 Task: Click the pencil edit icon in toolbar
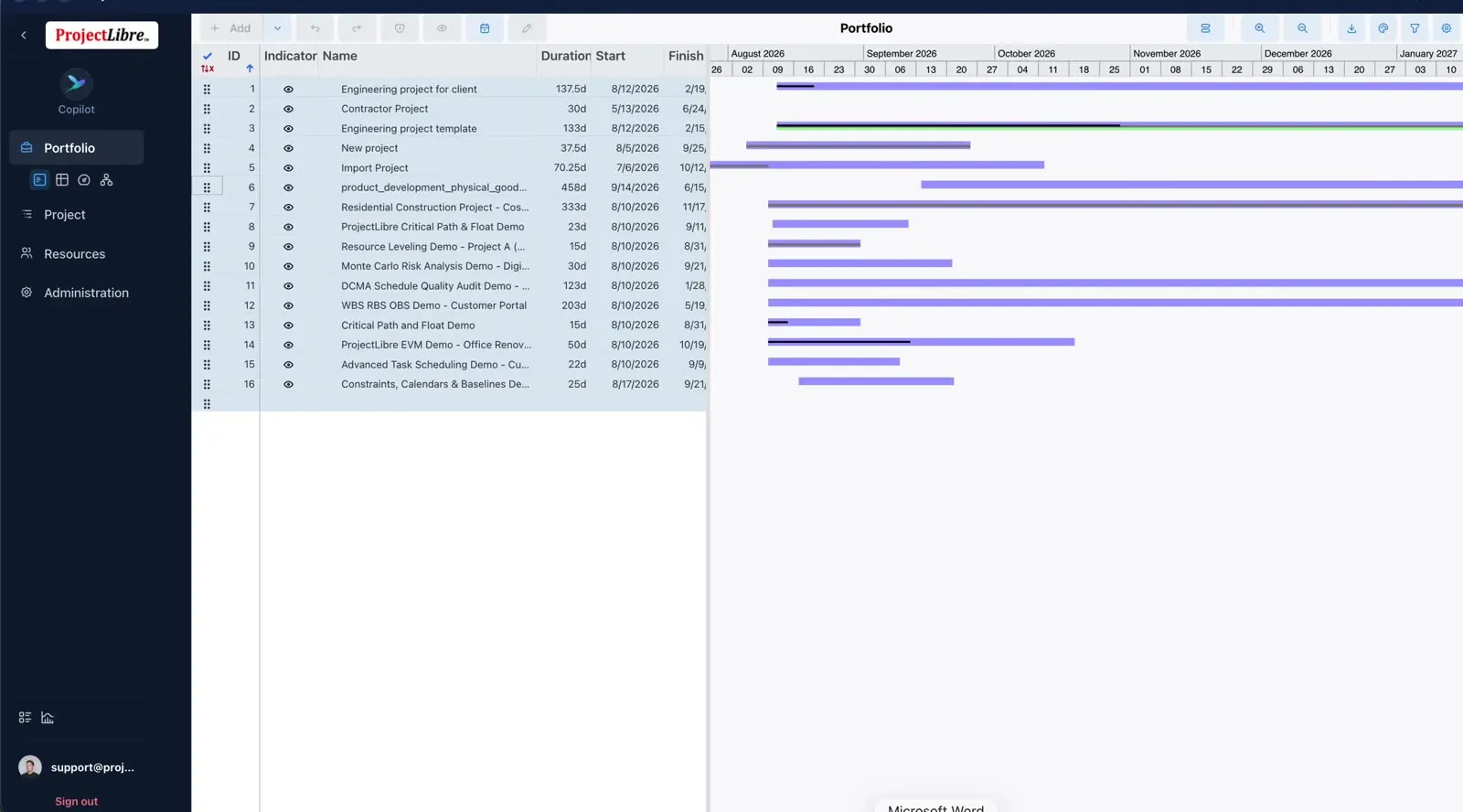click(527, 28)
